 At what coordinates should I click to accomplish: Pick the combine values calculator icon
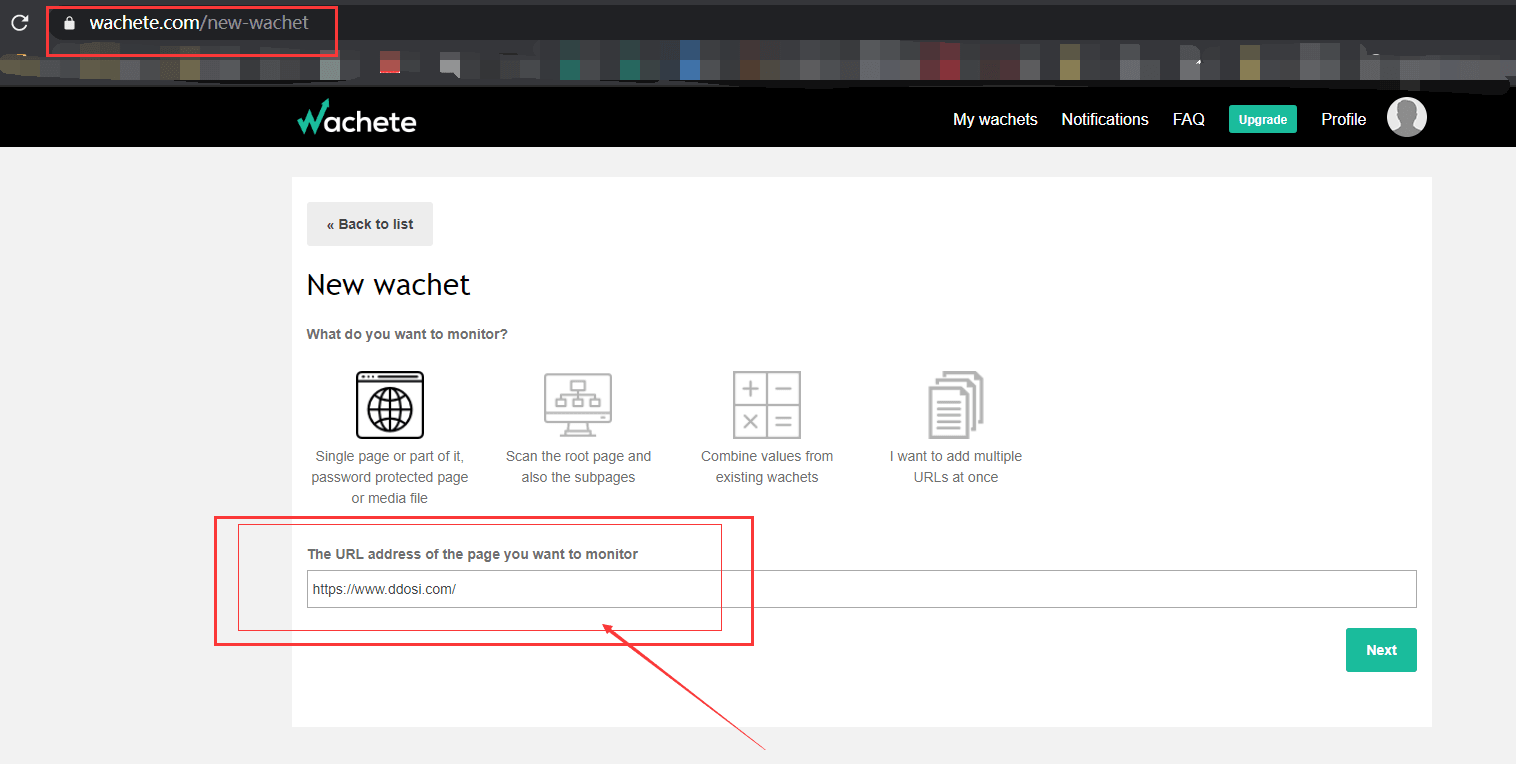pyautogui.click(x=767, y=405)
